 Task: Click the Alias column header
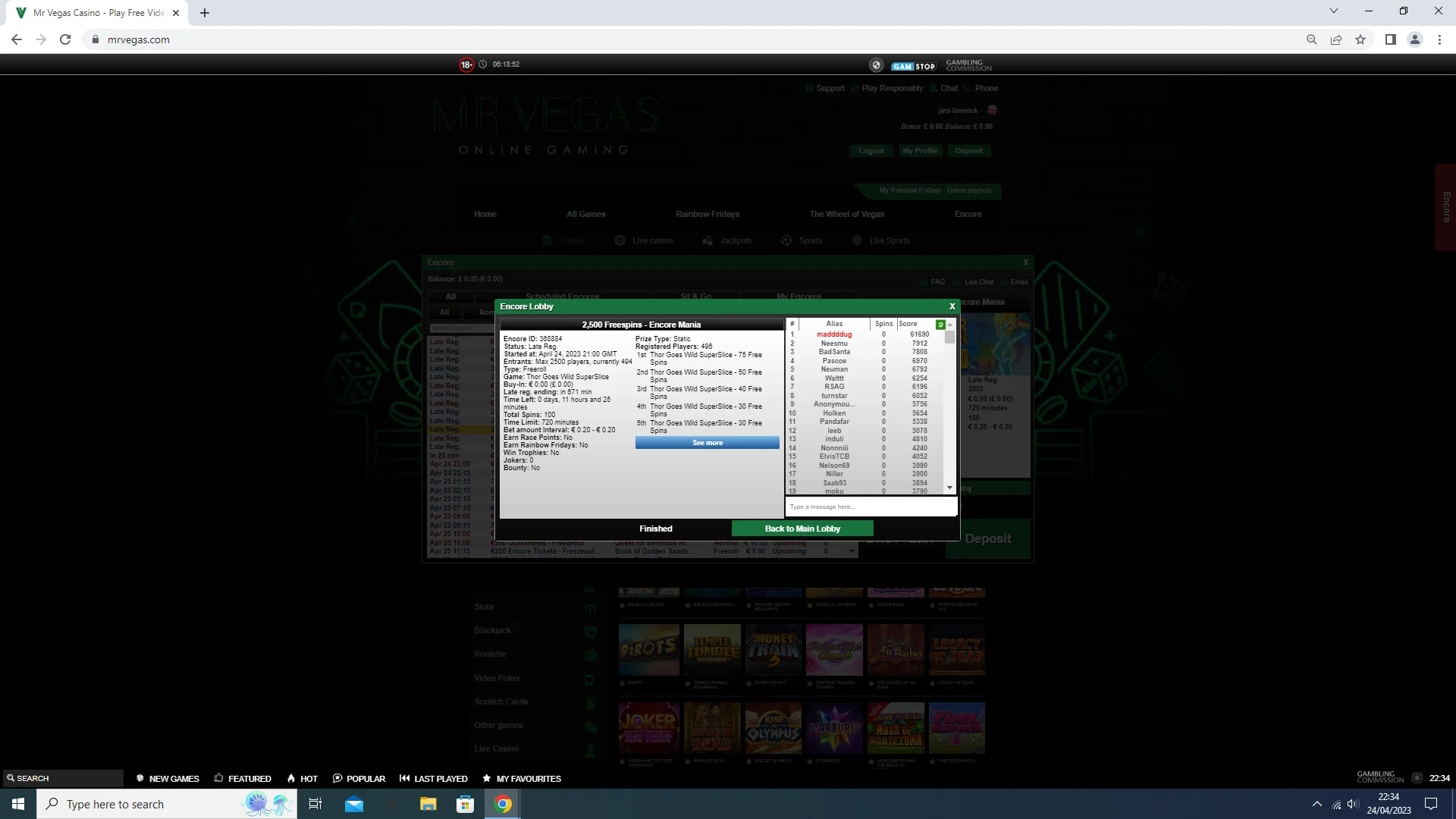pos(834,324)
